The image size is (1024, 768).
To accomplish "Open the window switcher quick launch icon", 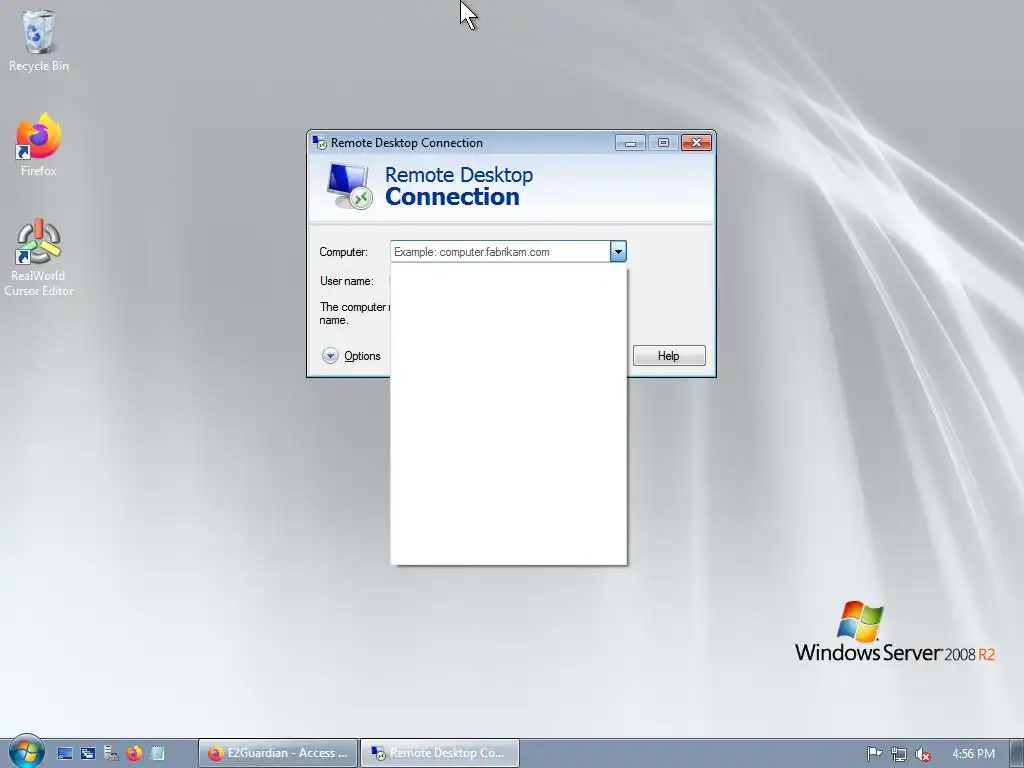I will point(88,753).
